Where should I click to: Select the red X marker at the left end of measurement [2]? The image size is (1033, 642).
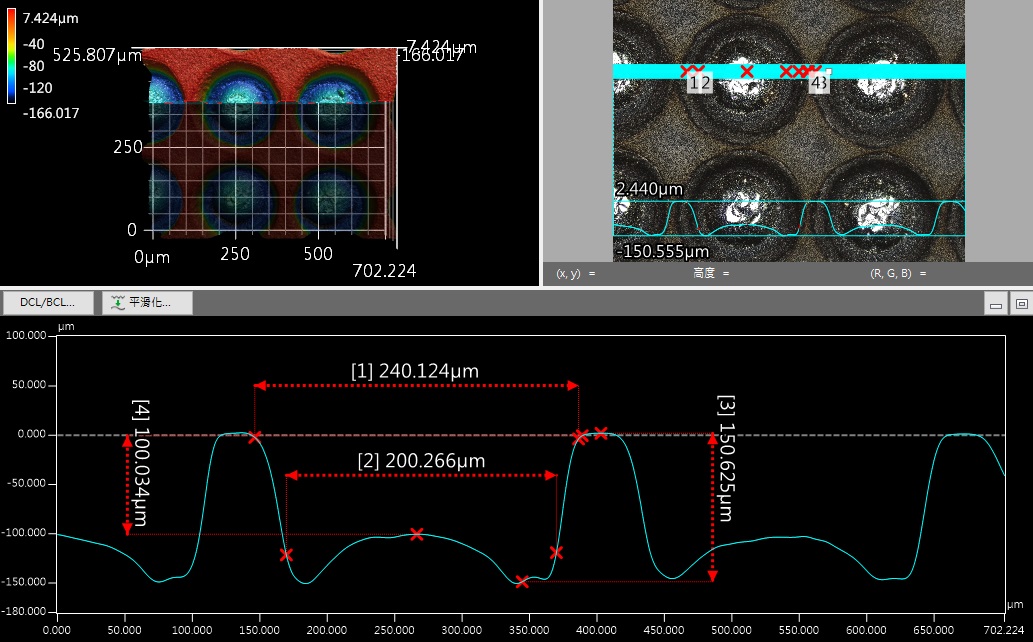(x=286, y=554)
